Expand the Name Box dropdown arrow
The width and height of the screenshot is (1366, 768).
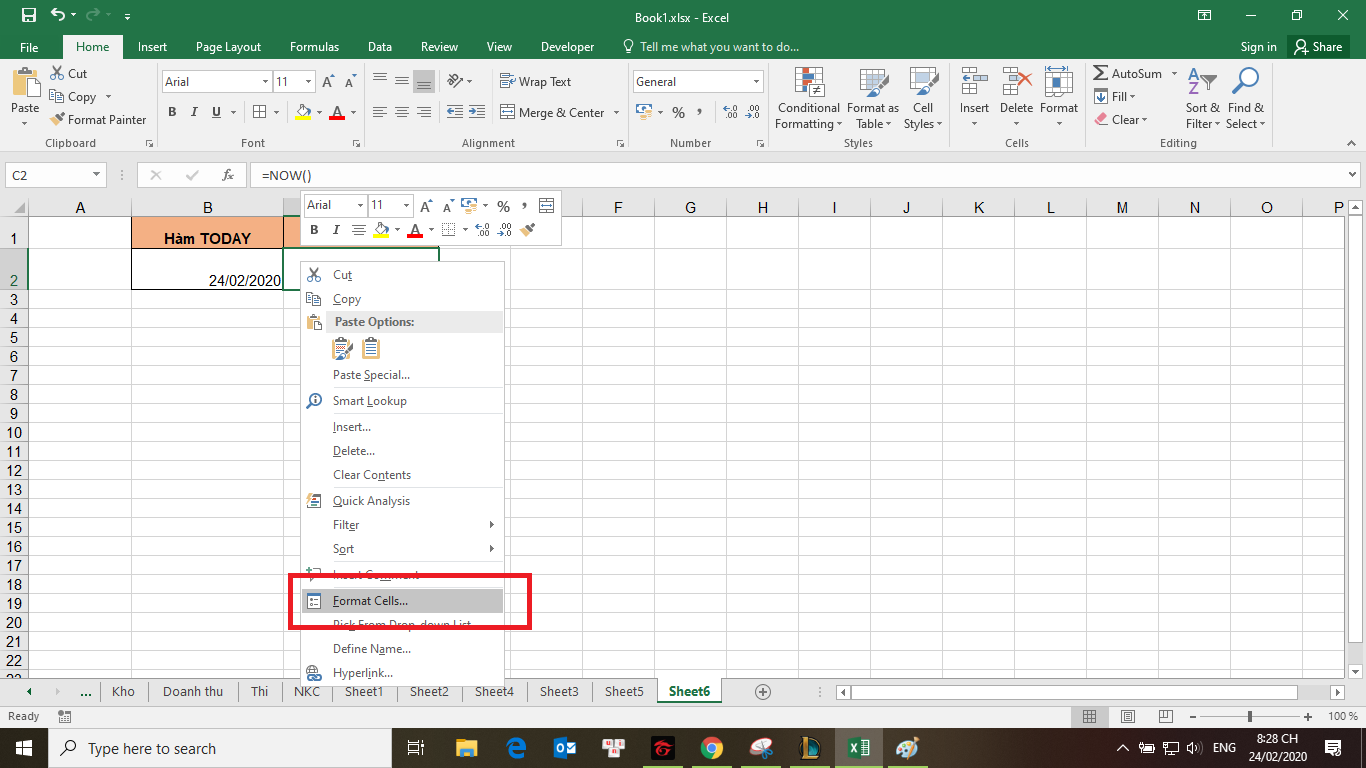(x=97, y=175)
